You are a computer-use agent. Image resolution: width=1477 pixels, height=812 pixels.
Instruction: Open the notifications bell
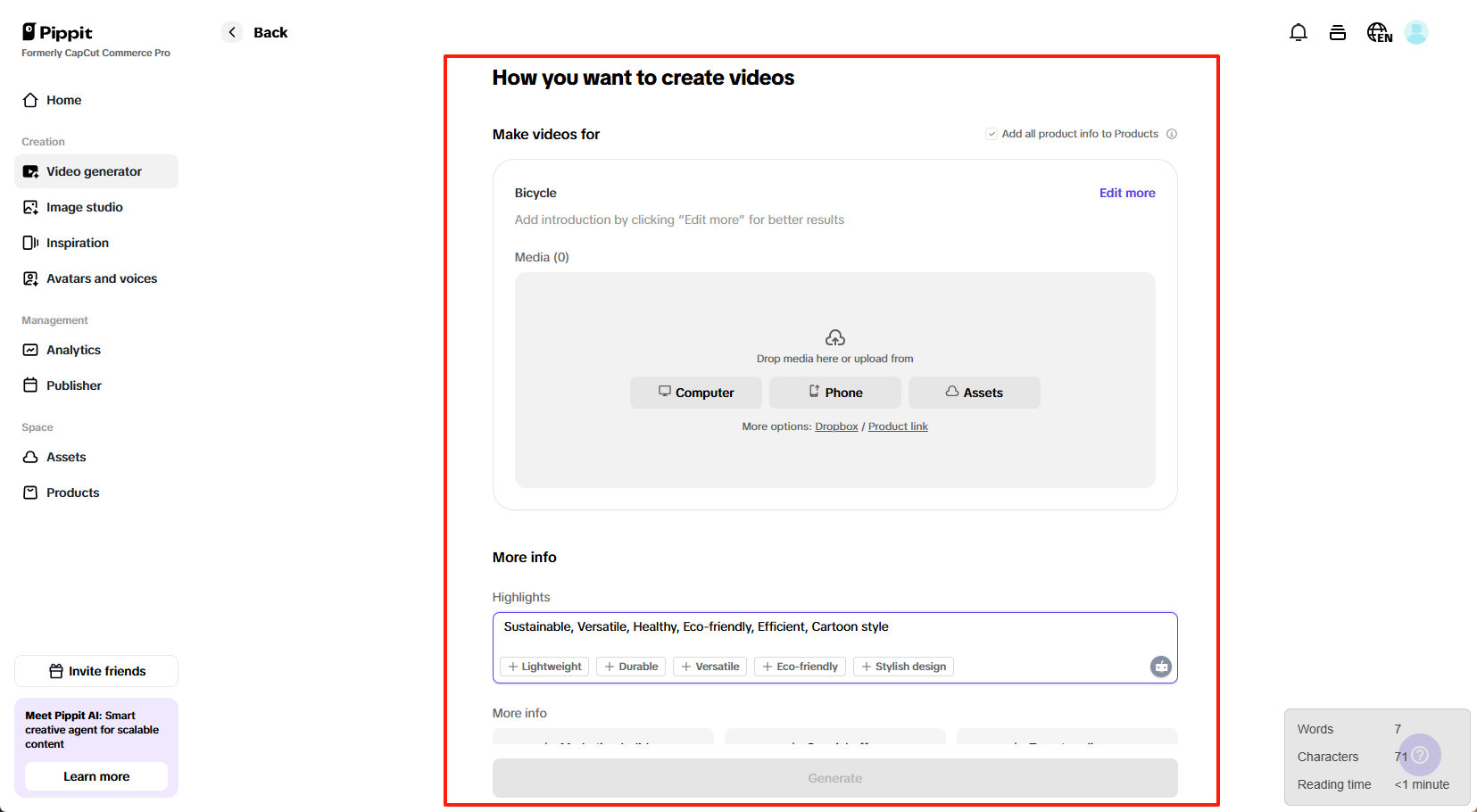pos(1299,31)
